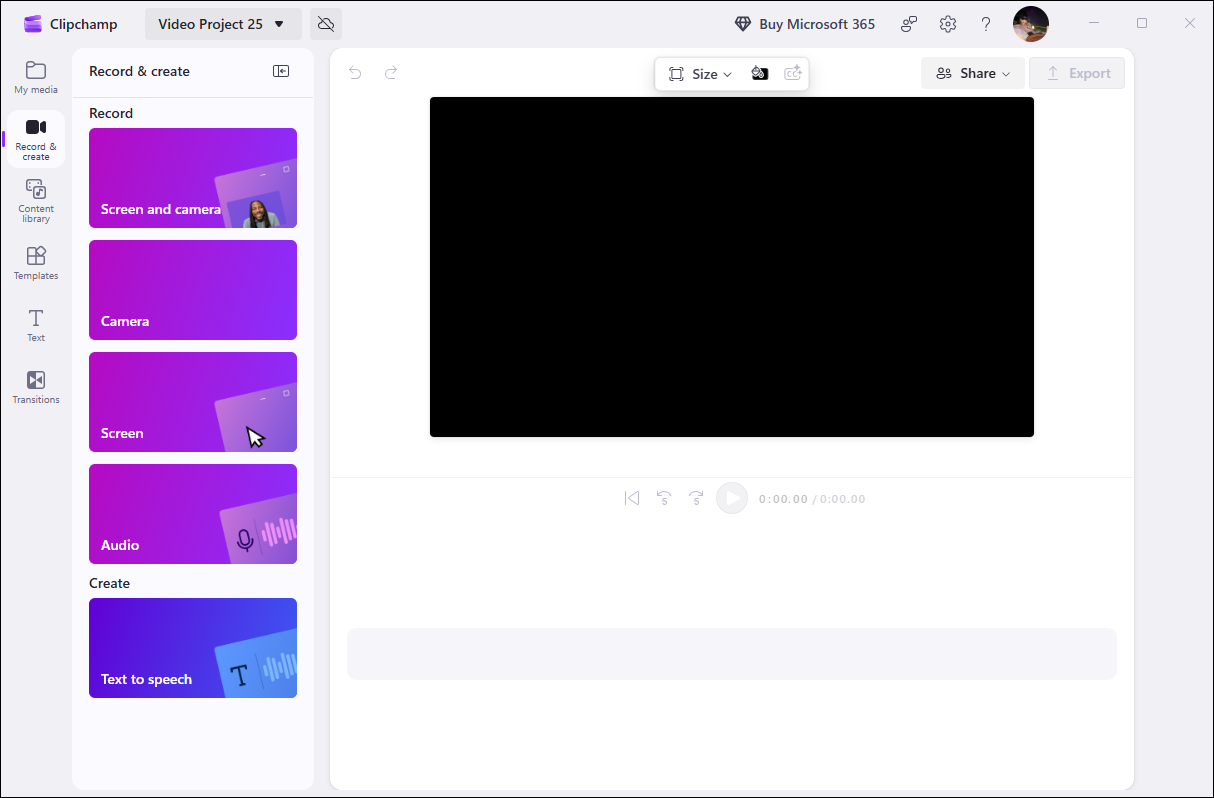Image resolution: width=1214 pixels, height=798 pixels.
Task: Open the Transitions panel
Action: tap(36, 387)
